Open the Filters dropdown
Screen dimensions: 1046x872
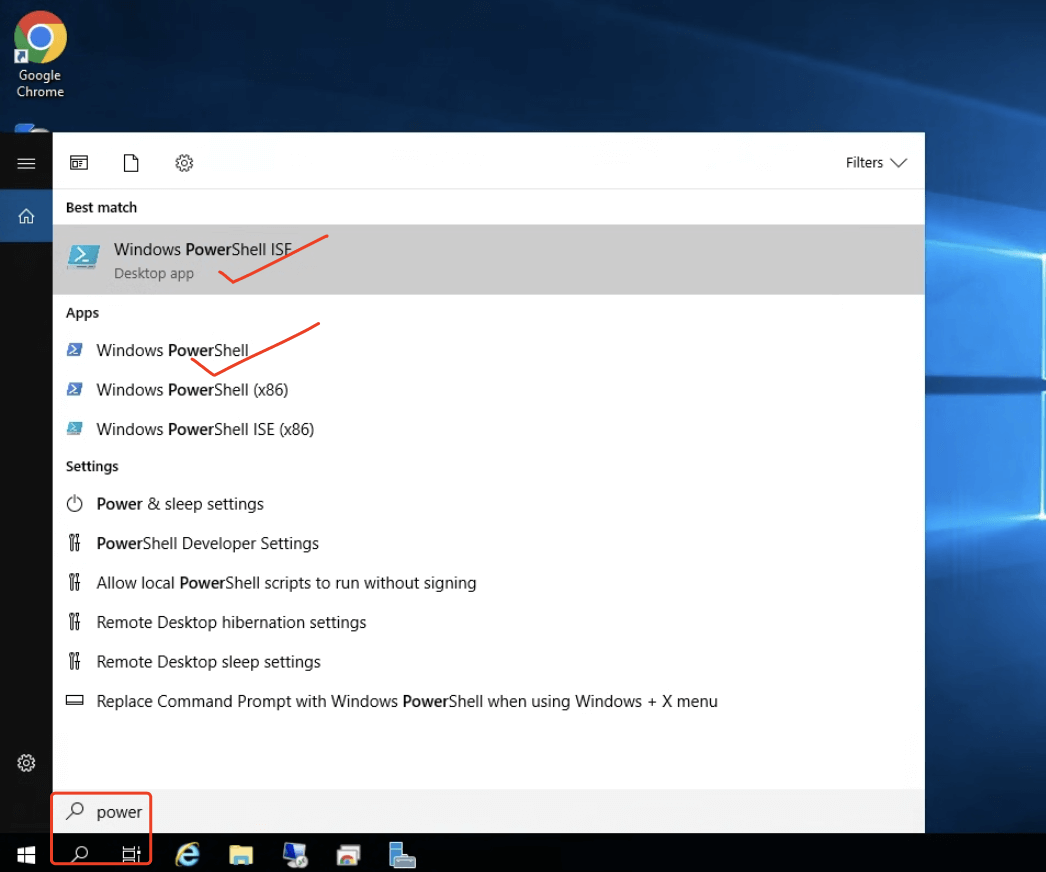tap(876, 163)
